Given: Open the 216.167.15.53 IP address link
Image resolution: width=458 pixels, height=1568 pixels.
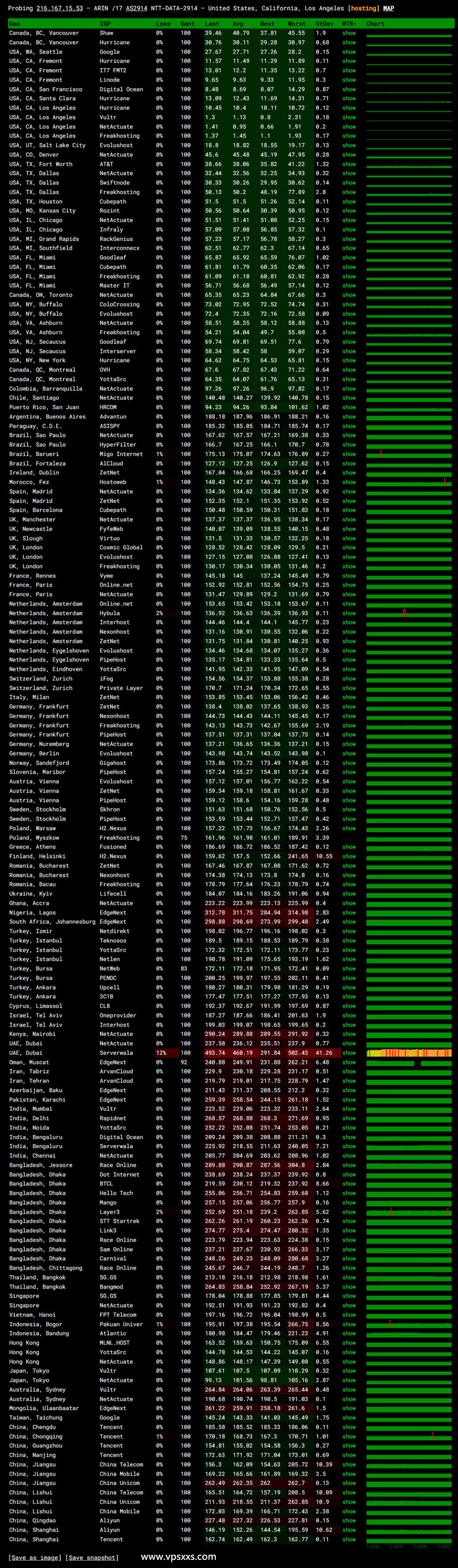Looking at the screenshot, I should pos(60,9).
